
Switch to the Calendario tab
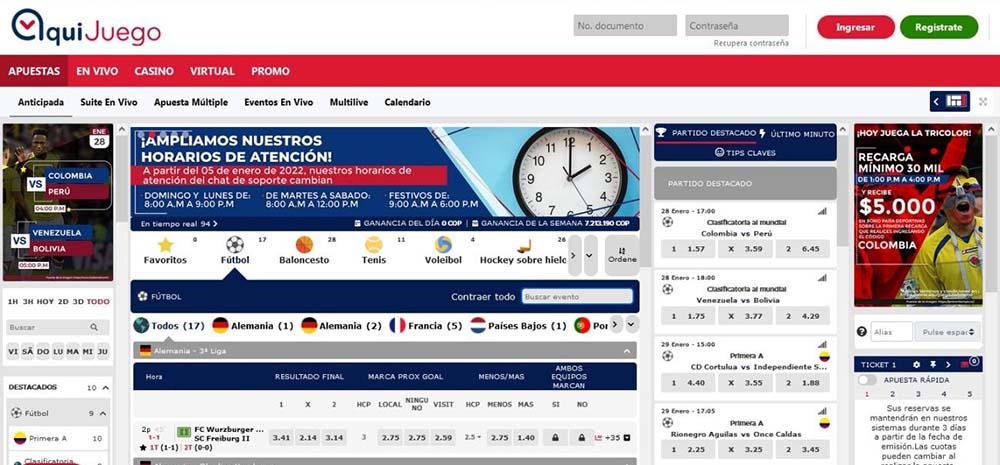tap(407, 102)
